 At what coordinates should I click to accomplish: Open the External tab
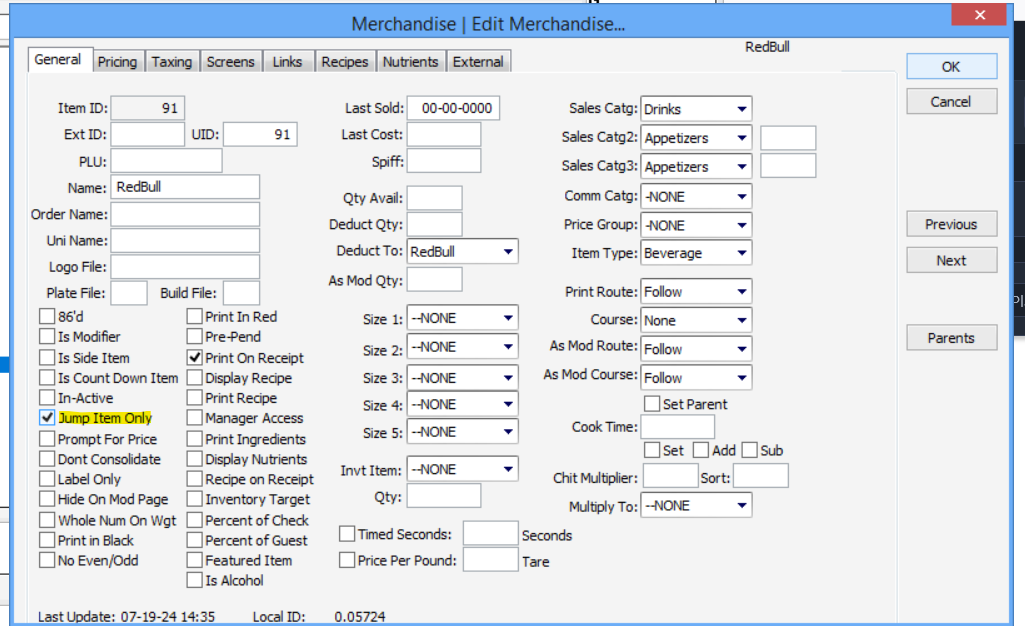pyautogui.click(x=479, y=61)
